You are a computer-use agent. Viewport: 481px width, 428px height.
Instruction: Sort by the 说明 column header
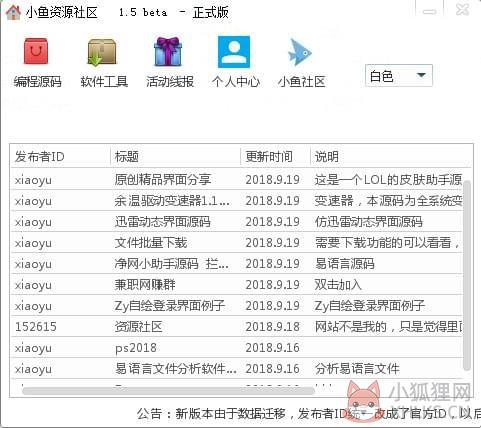tap(391, 156)
